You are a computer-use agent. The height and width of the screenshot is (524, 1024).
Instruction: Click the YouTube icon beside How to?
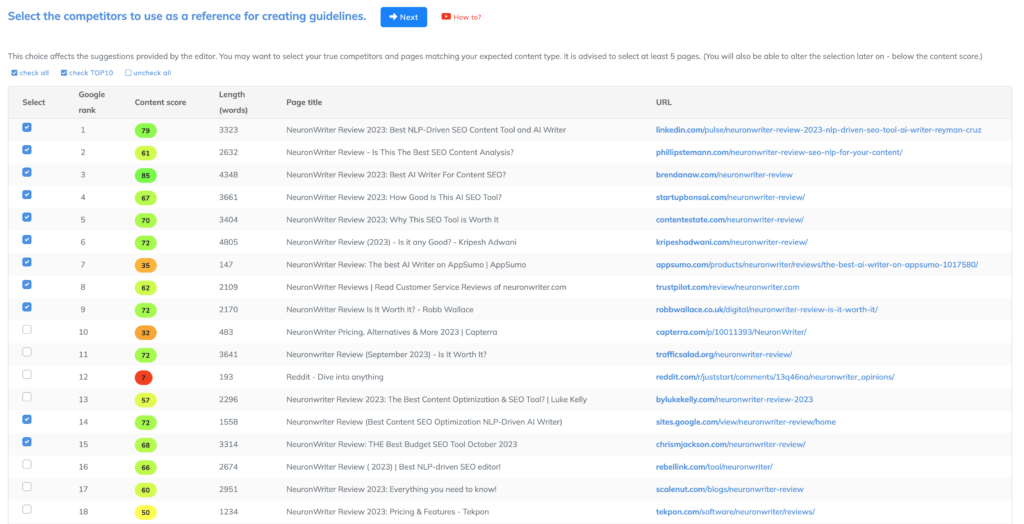click(446, 17)
